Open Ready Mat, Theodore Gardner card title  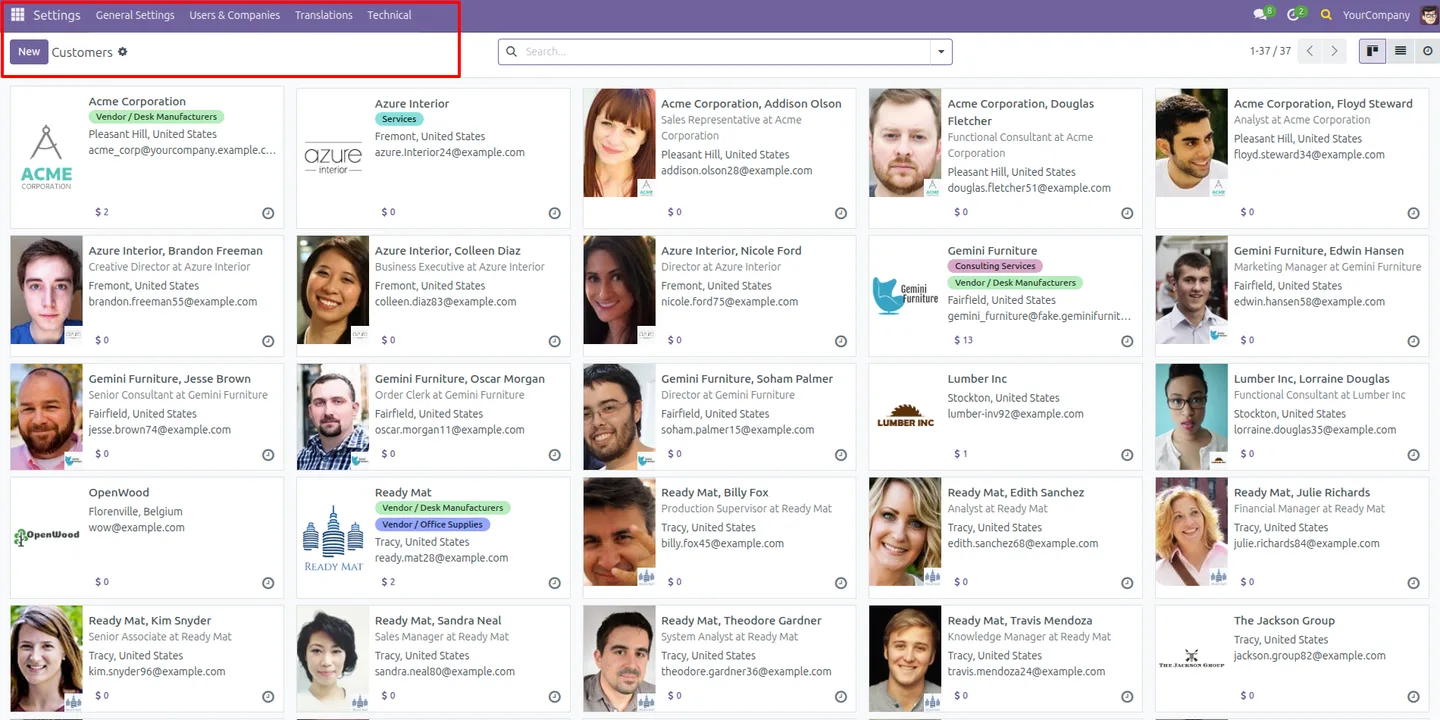coord(741,621)
